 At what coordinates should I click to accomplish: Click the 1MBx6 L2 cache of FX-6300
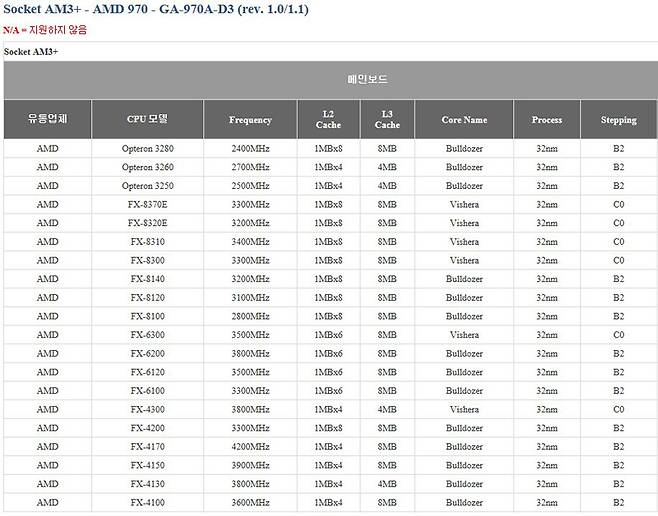pos(329,335)
